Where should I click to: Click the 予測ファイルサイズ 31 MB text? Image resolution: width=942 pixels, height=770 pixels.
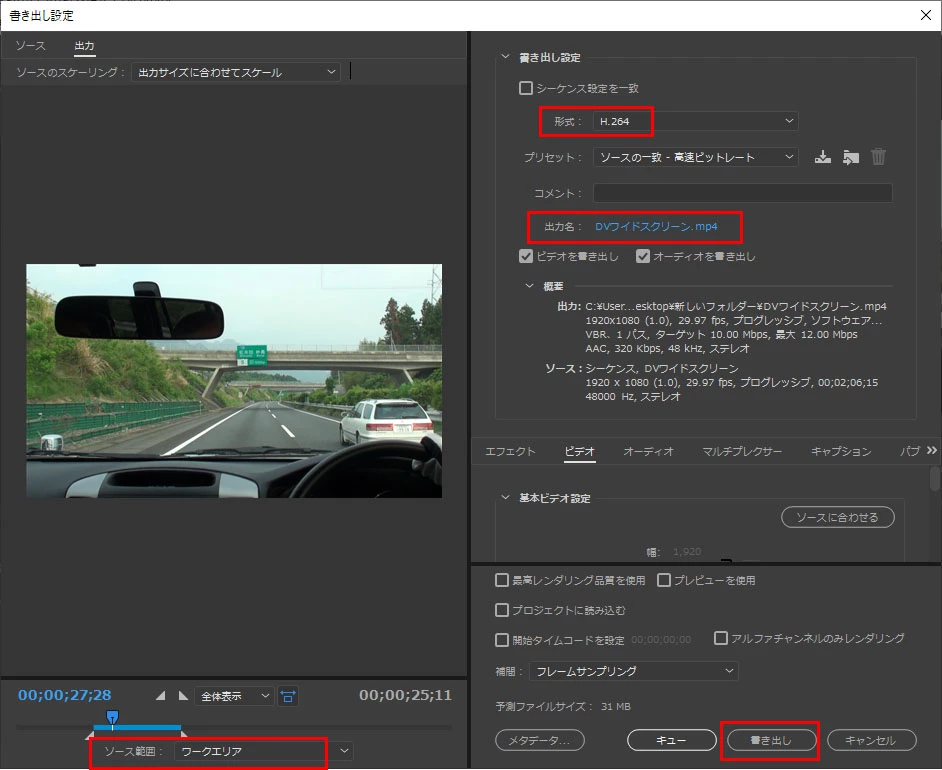point(563,706)
